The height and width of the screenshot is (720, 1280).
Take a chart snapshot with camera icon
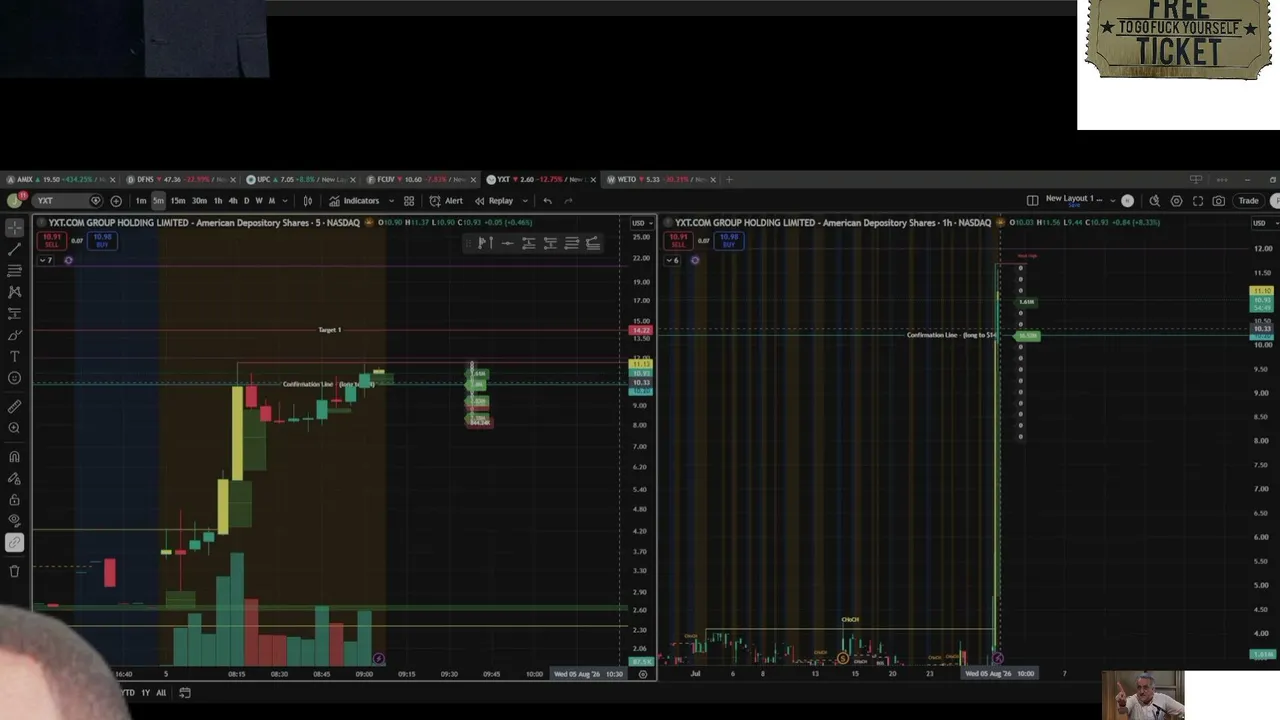coord(1219,201)
